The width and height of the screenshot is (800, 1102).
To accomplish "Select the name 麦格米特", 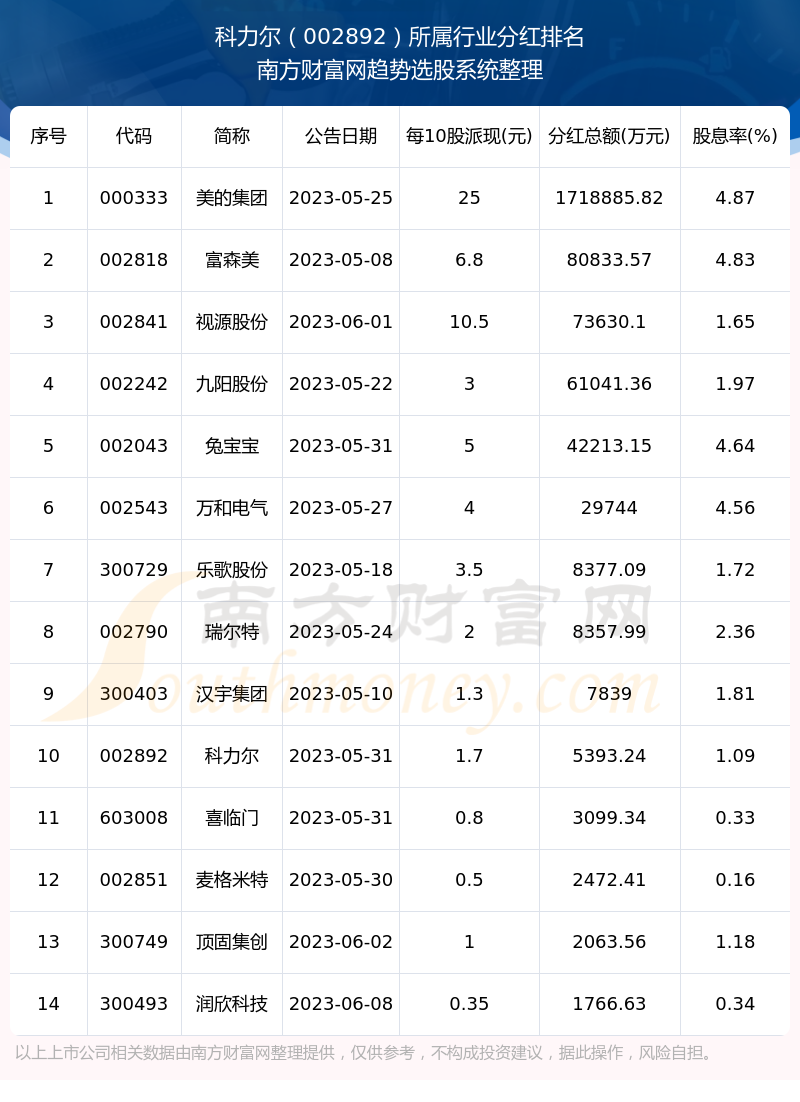I will (x=232, y=879).
